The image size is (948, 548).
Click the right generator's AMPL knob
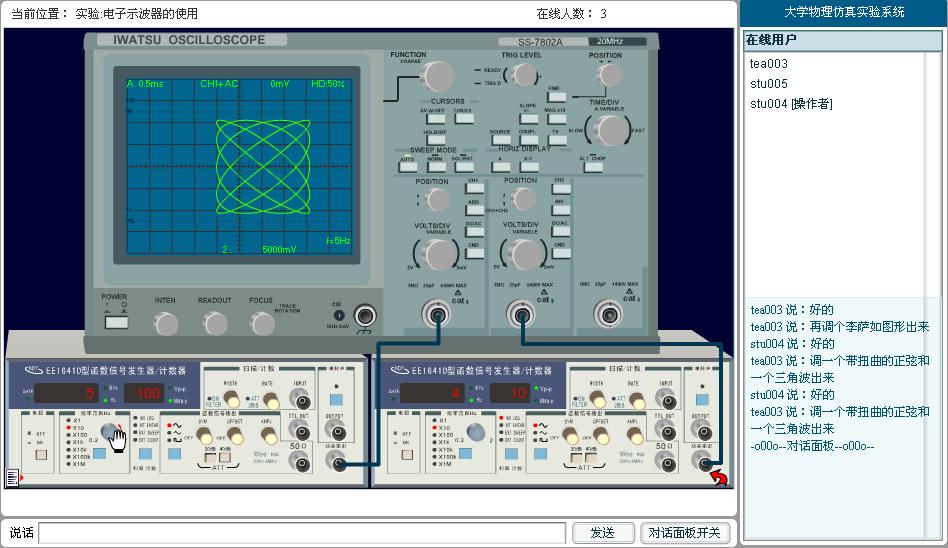636,436
